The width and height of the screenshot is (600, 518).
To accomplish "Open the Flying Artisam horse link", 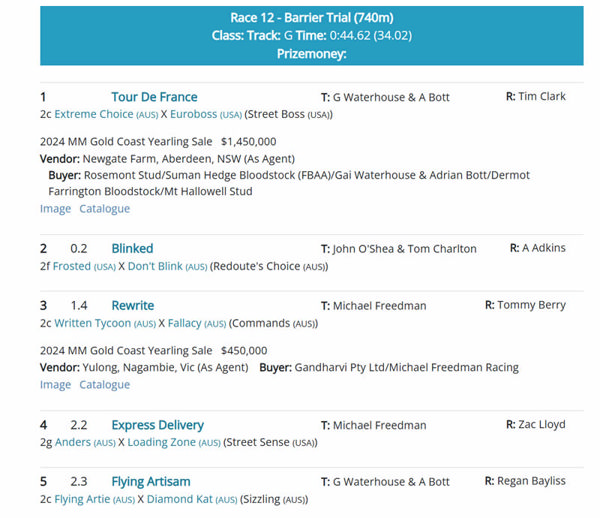I will (x=150, y=481).
